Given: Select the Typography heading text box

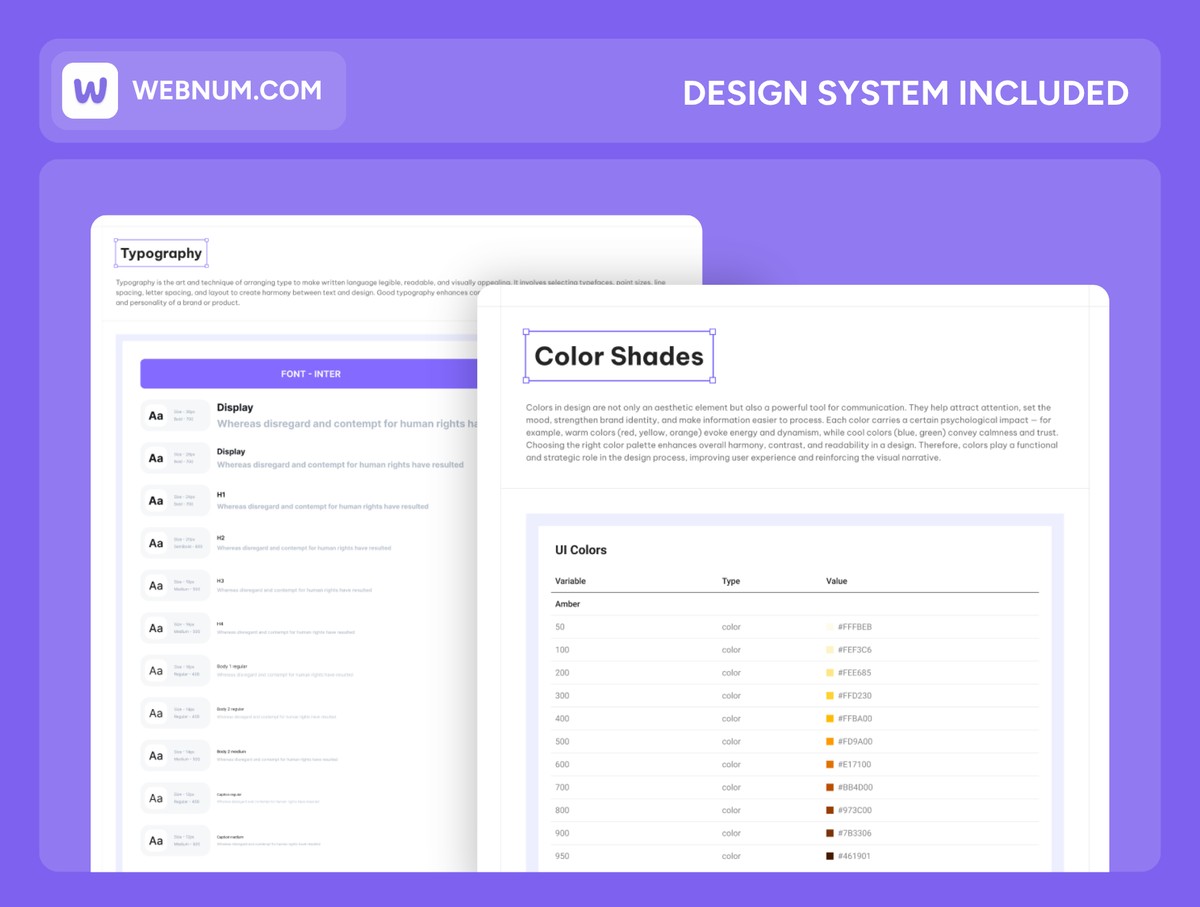Looking at the screenshot, I should 161,254.
